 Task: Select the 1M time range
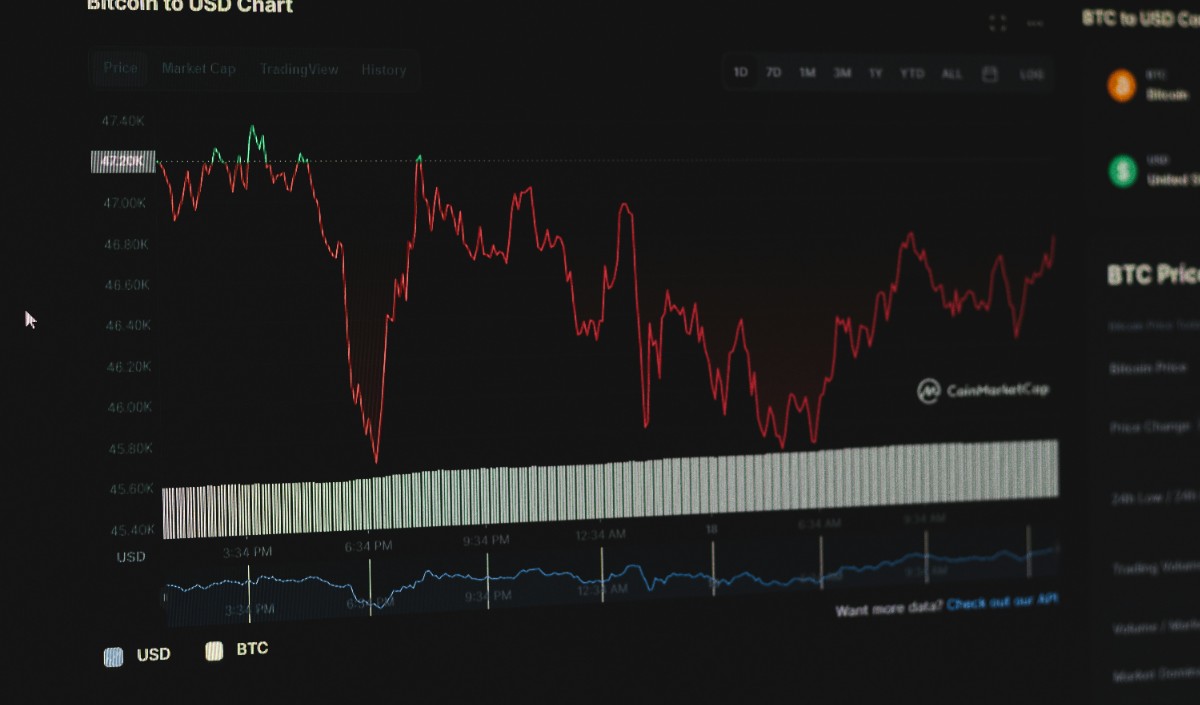807,73
